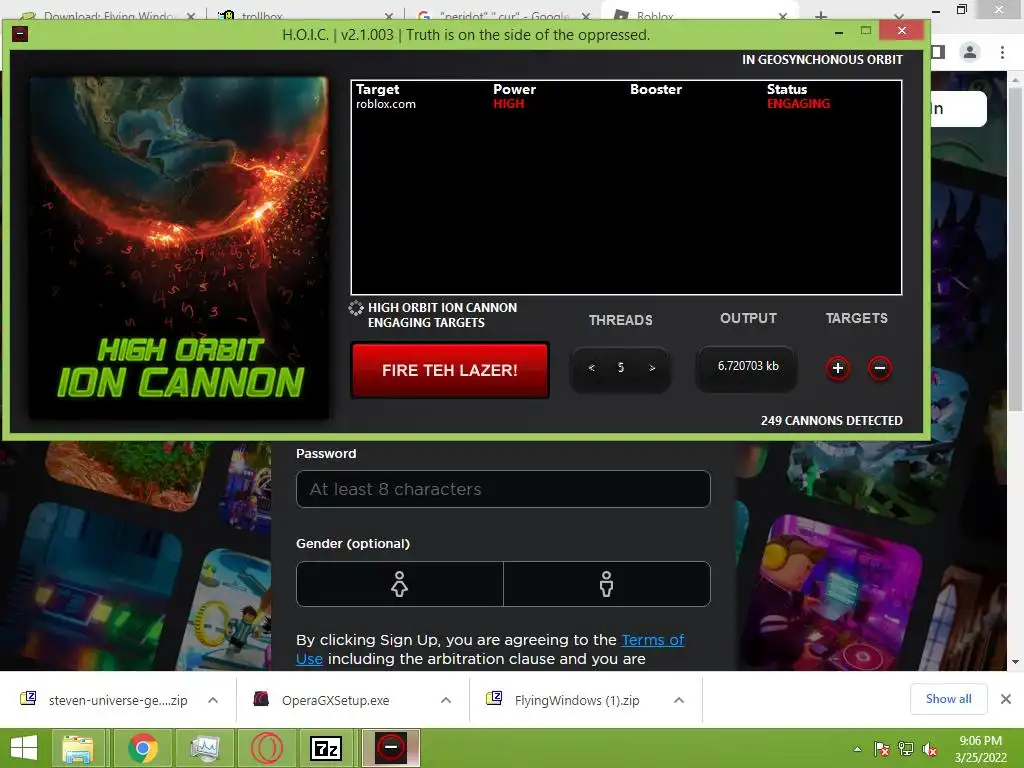Click the HIGH ORBIT ION CANNON status message
The height and width of the screenshot is (768, 1024).
442,315
